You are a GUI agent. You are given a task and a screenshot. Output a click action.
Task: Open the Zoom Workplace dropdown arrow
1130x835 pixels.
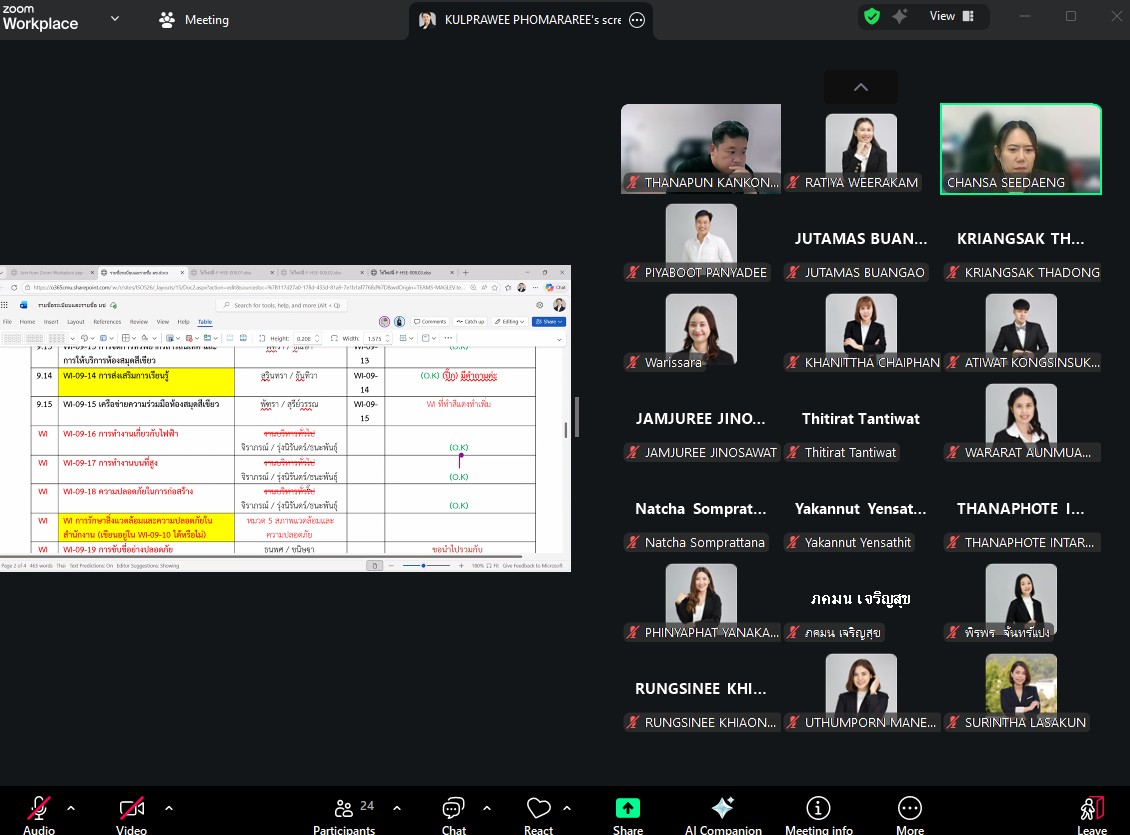coord(115,18)
